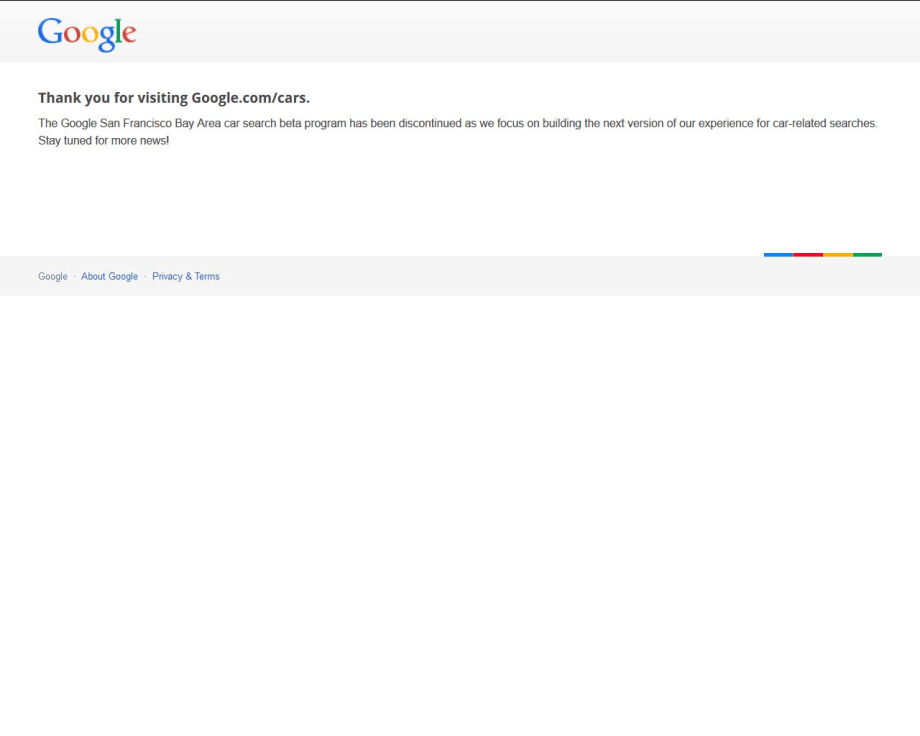
Task: Click the gray Google wordmark in the footer
Action: (x=52, y=276)
